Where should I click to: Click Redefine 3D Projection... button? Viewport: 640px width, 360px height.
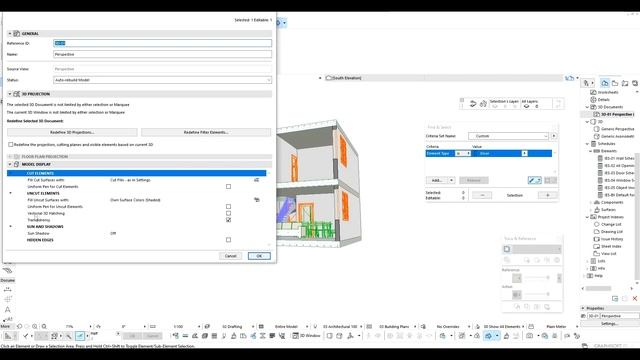[x=72, y=132]
